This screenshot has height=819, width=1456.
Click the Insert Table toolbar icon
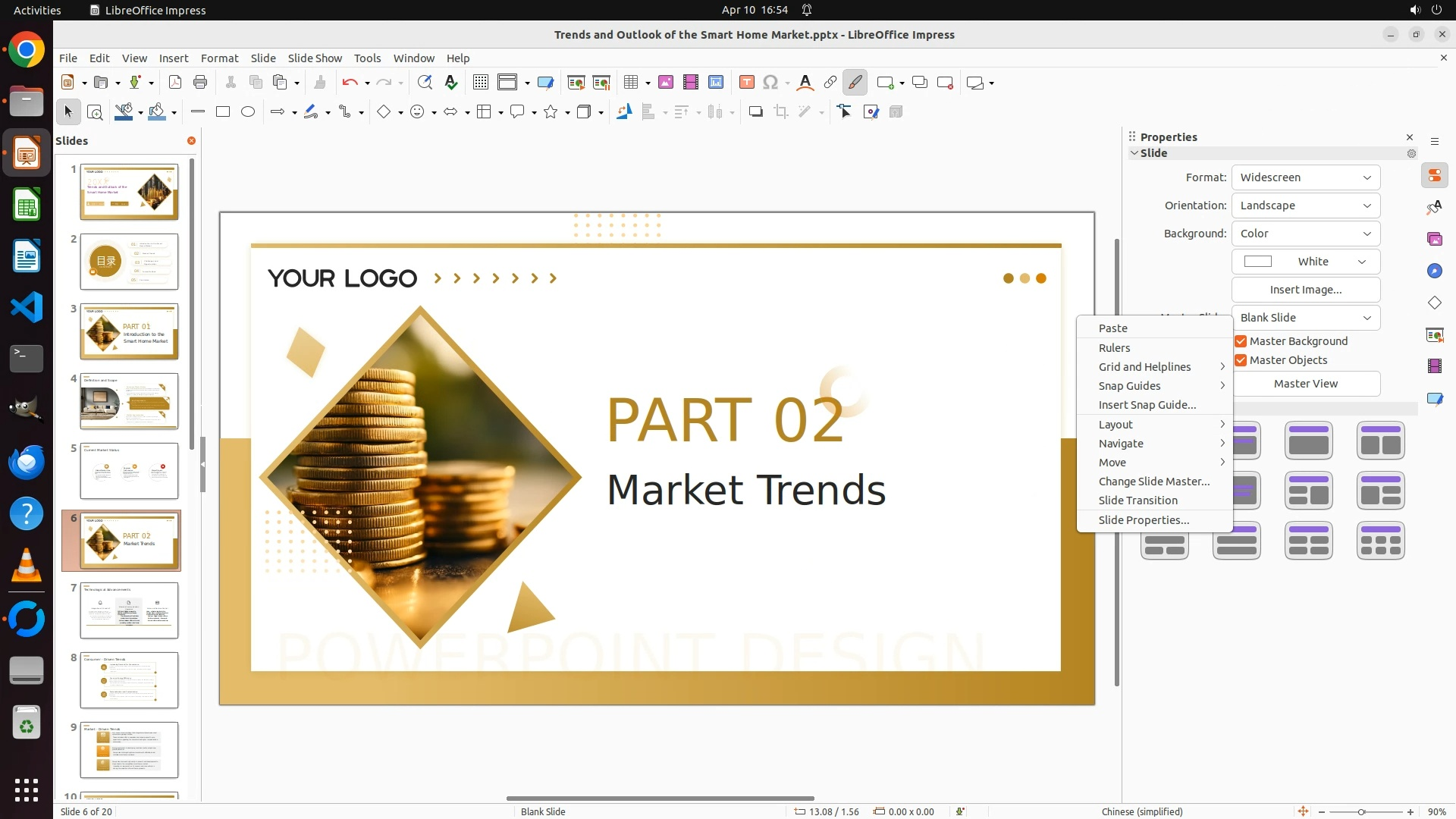pyautogui.click(x=630, y=83)
